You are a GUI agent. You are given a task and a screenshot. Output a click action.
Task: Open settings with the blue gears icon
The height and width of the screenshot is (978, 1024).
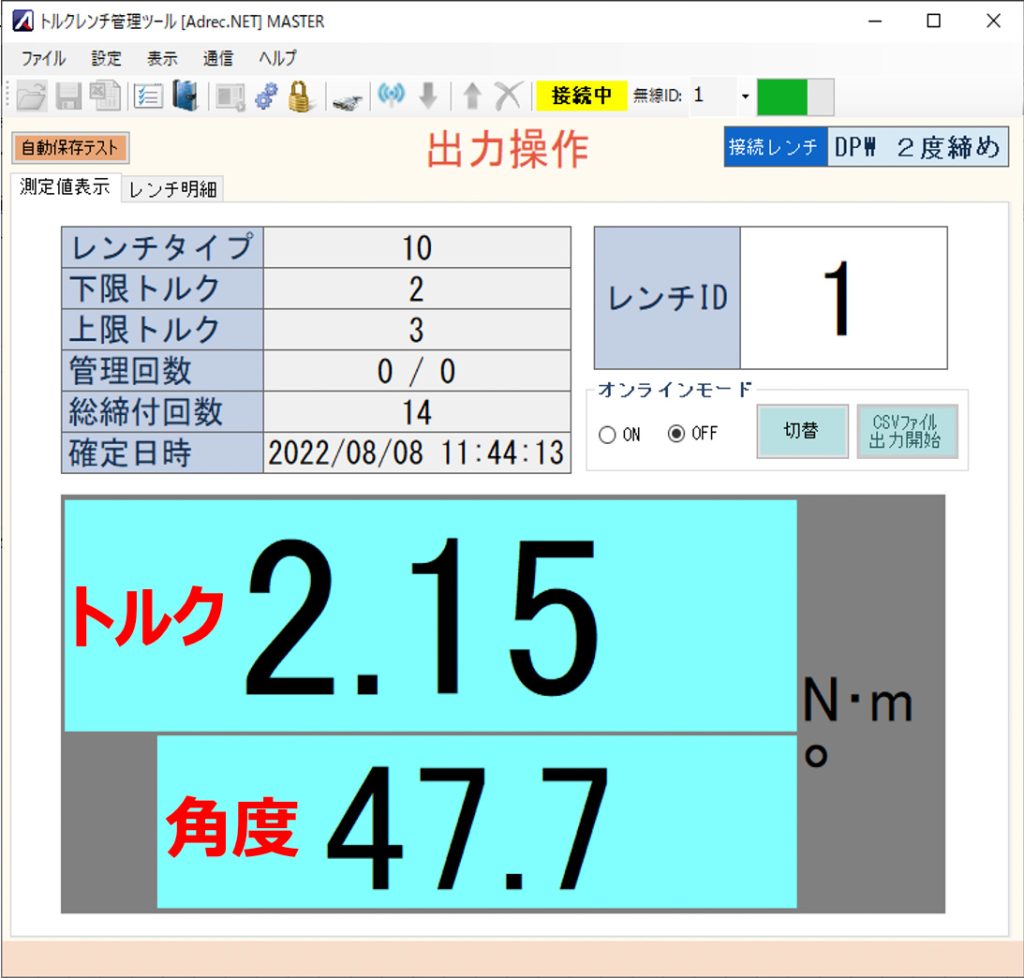click(x=265, y=96)
